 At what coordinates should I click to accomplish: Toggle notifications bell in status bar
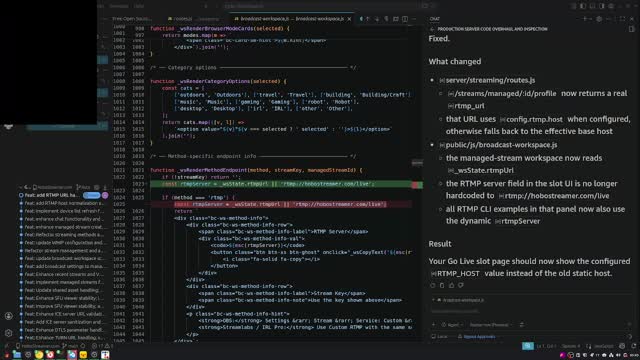coord(633,346)
